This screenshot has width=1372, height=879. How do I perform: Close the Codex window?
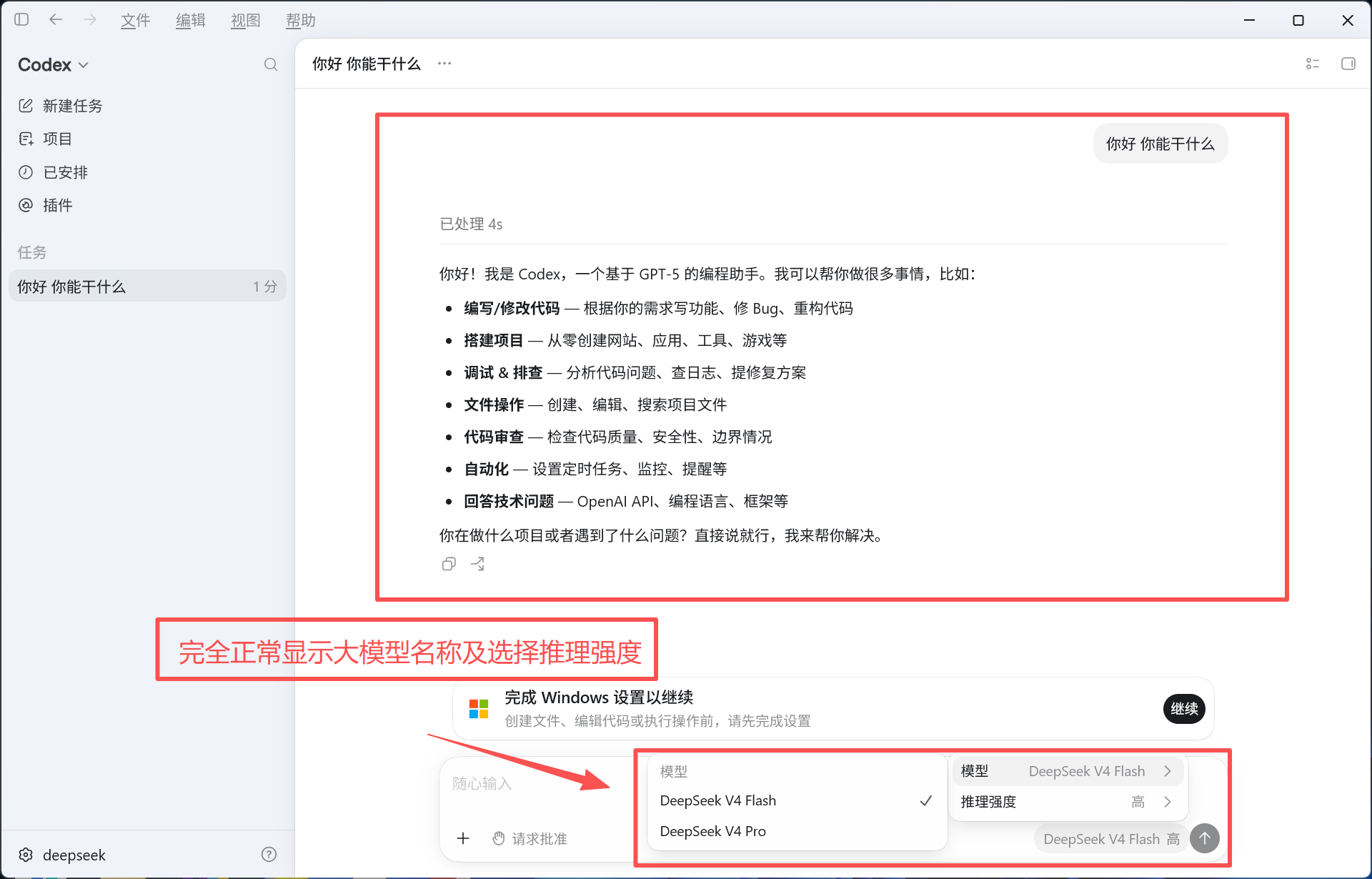tap(1348, 20)
